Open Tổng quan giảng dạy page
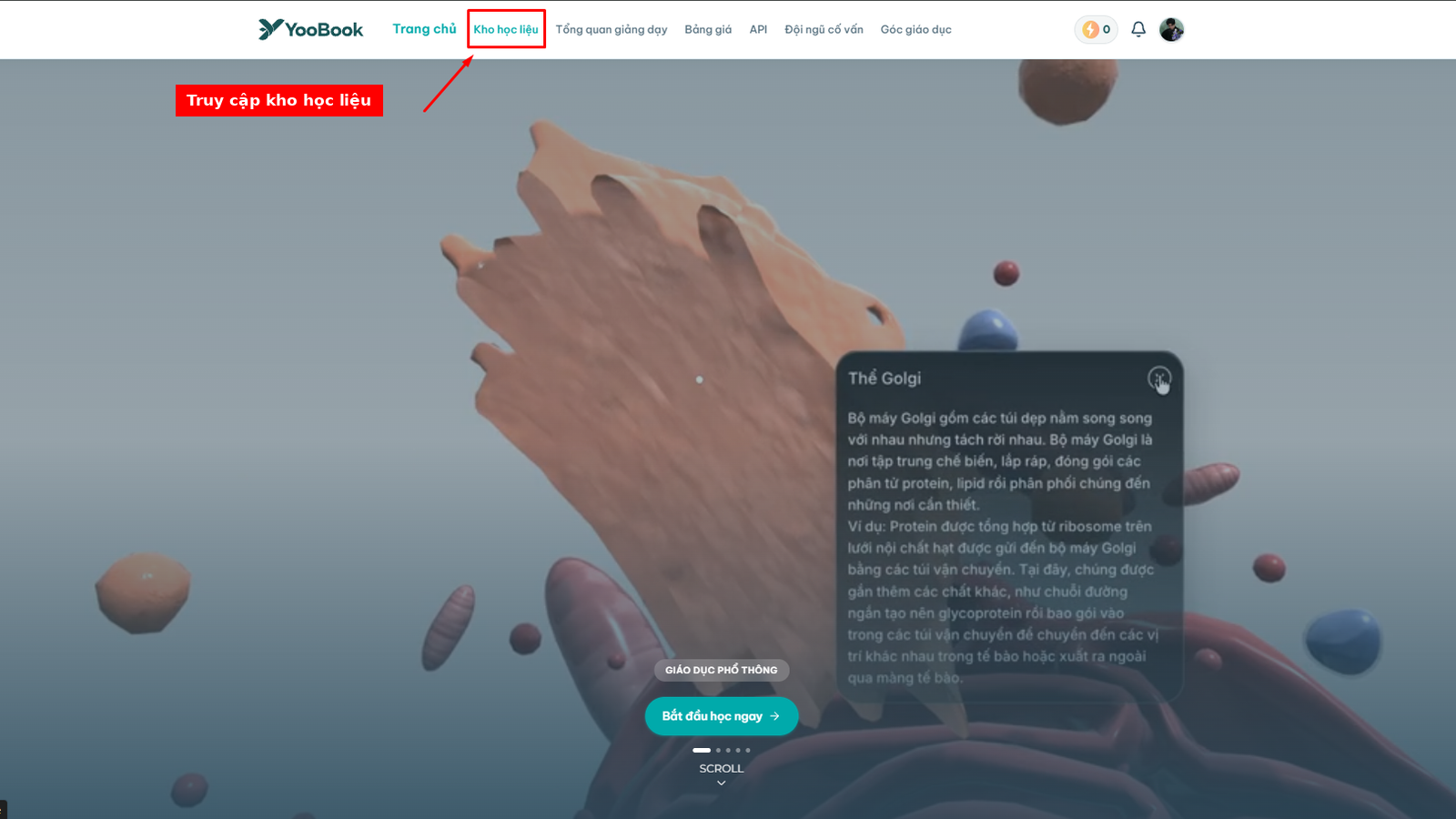Image resolution: width=1456 pixels, height=819 pixels. coord(612,29)
